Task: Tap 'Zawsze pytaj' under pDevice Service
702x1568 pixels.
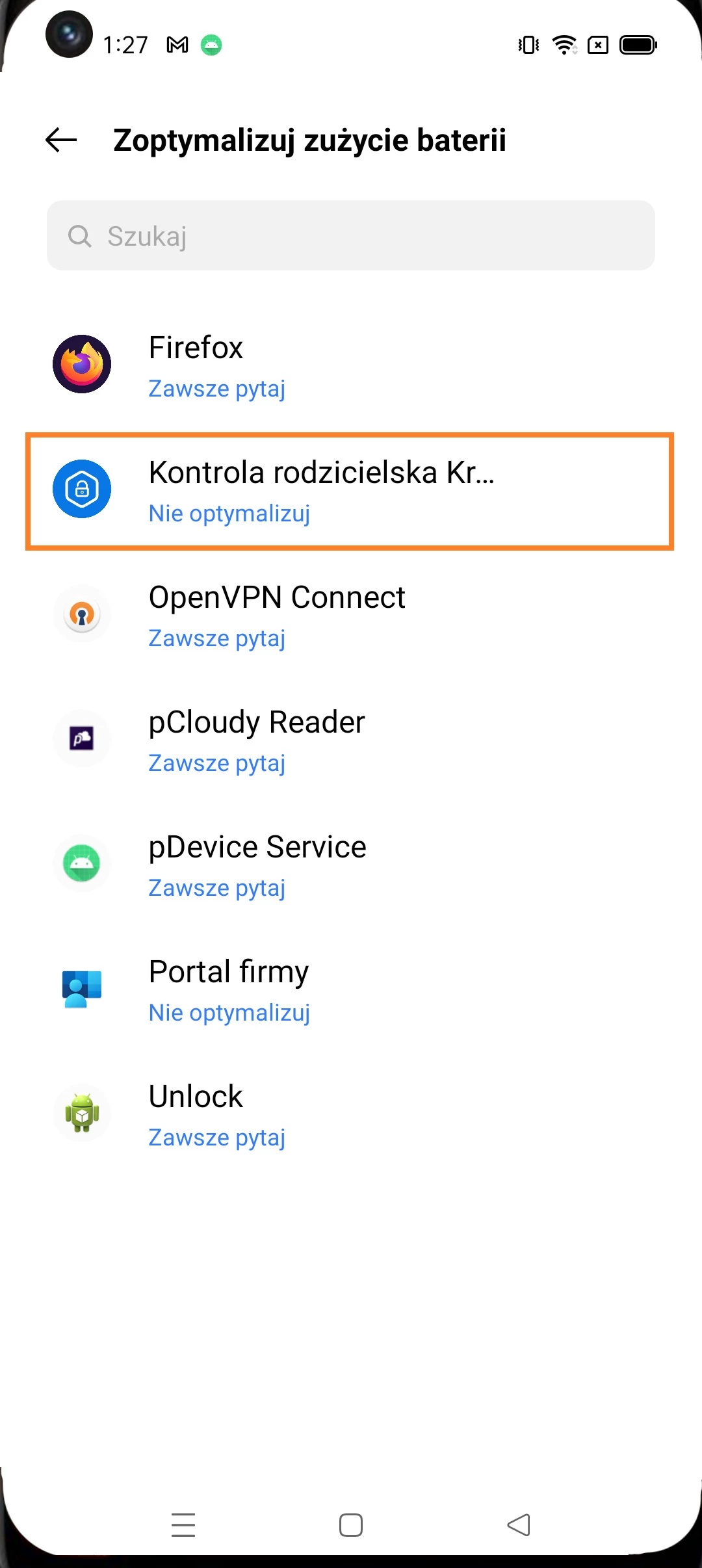Action: click(217, 888)
